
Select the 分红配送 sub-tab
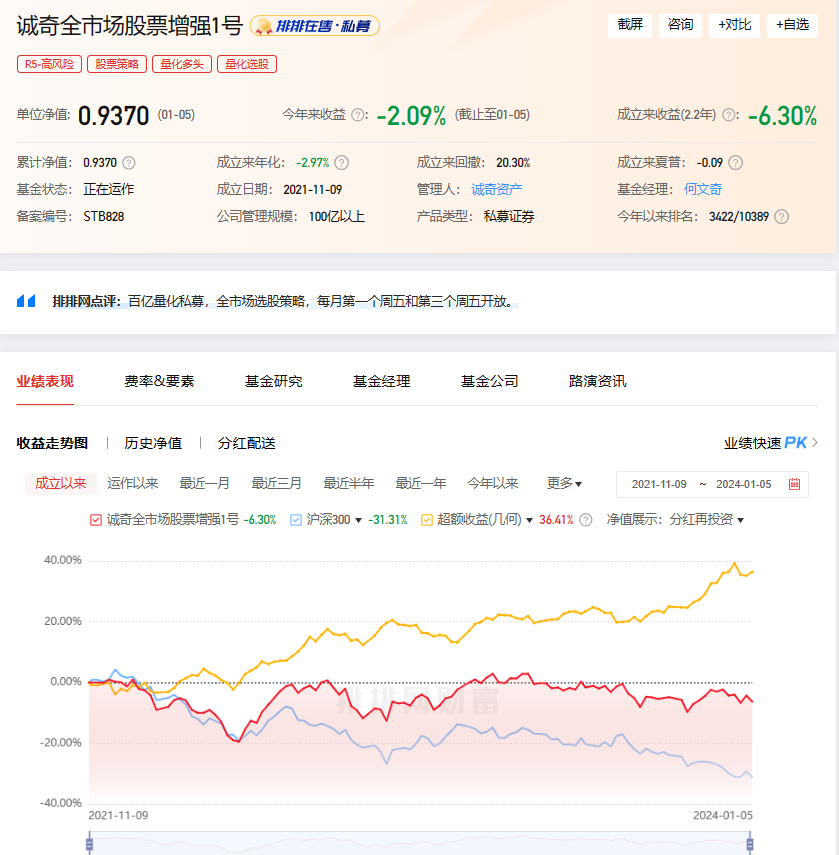point(246,443)
